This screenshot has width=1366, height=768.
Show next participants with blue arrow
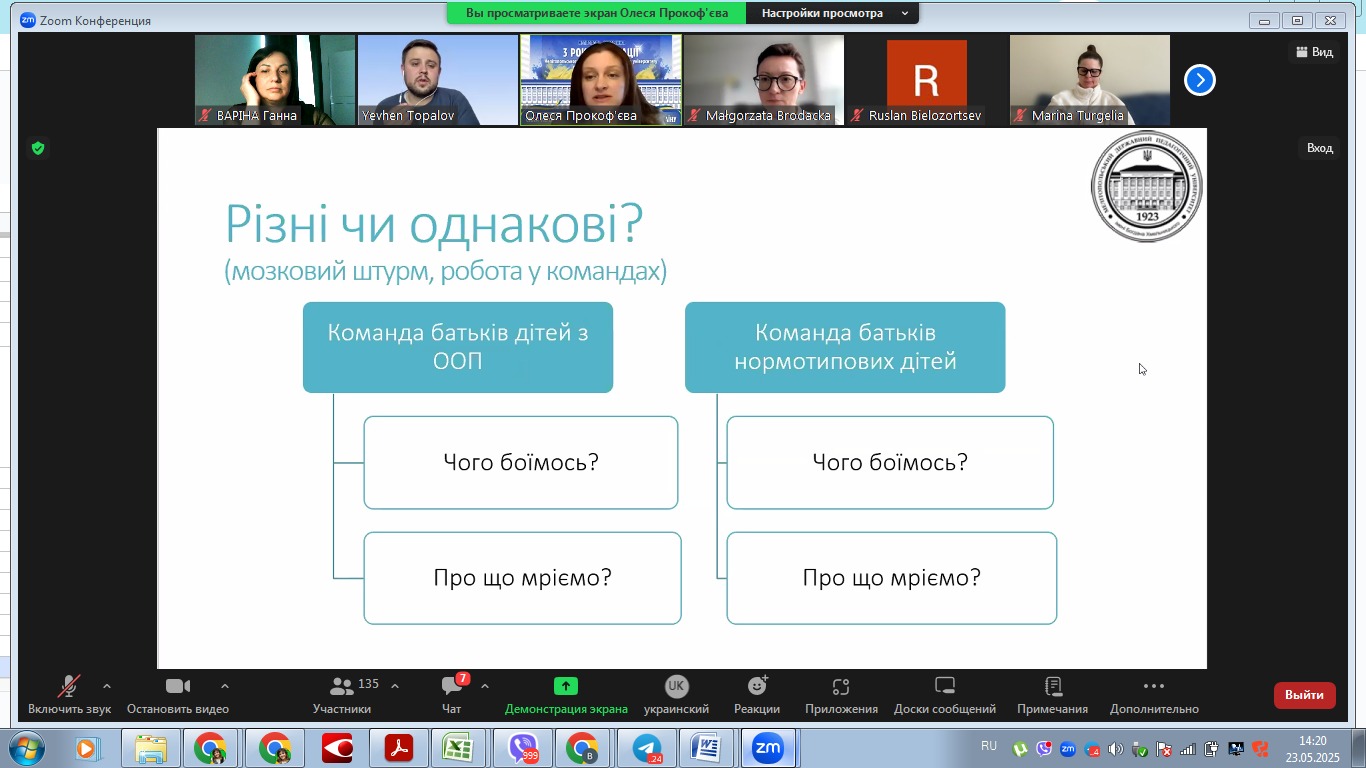pos(1199,80)
